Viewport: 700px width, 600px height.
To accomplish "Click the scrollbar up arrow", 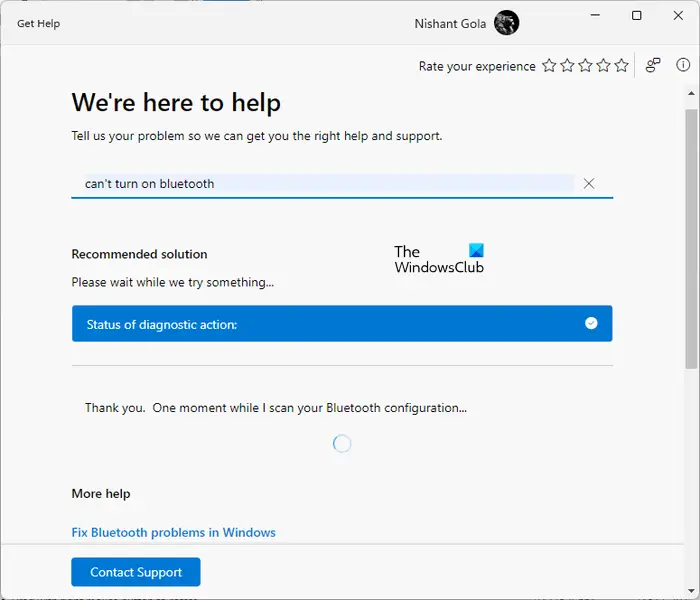I will click(x=691, y=92).
